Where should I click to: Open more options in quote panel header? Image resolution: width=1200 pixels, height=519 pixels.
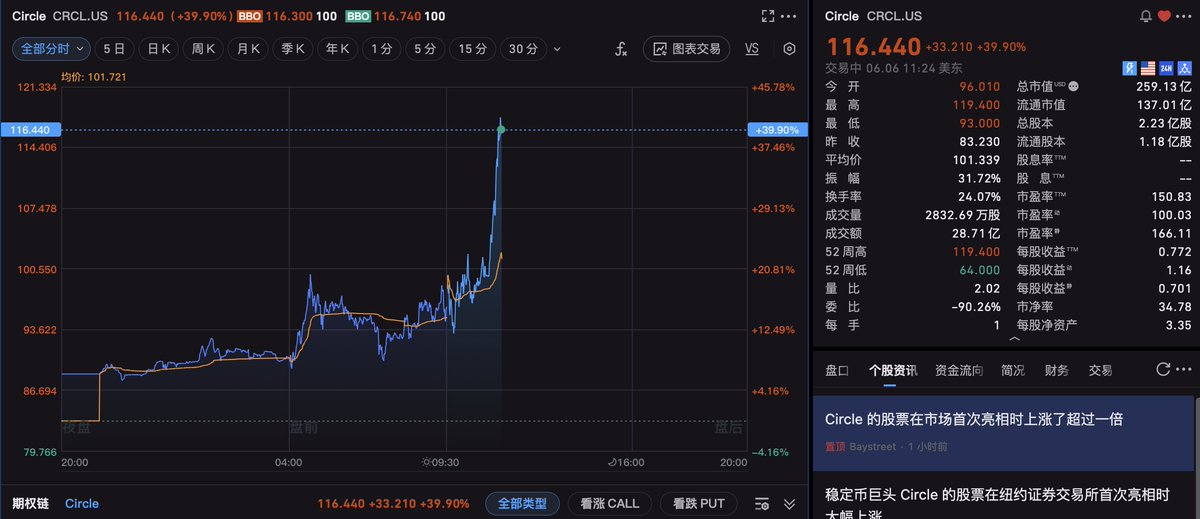(x=1184, y=16)
